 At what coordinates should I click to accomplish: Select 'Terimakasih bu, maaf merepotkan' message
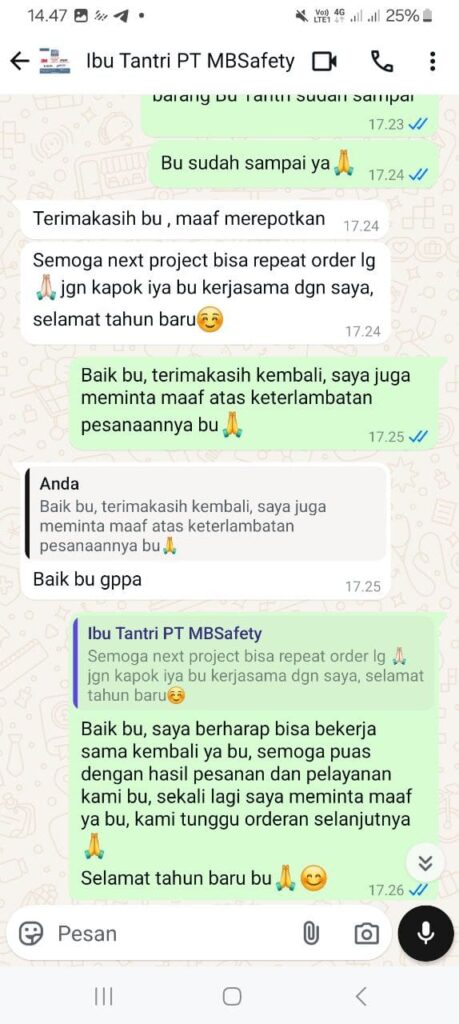coord(179,219)
